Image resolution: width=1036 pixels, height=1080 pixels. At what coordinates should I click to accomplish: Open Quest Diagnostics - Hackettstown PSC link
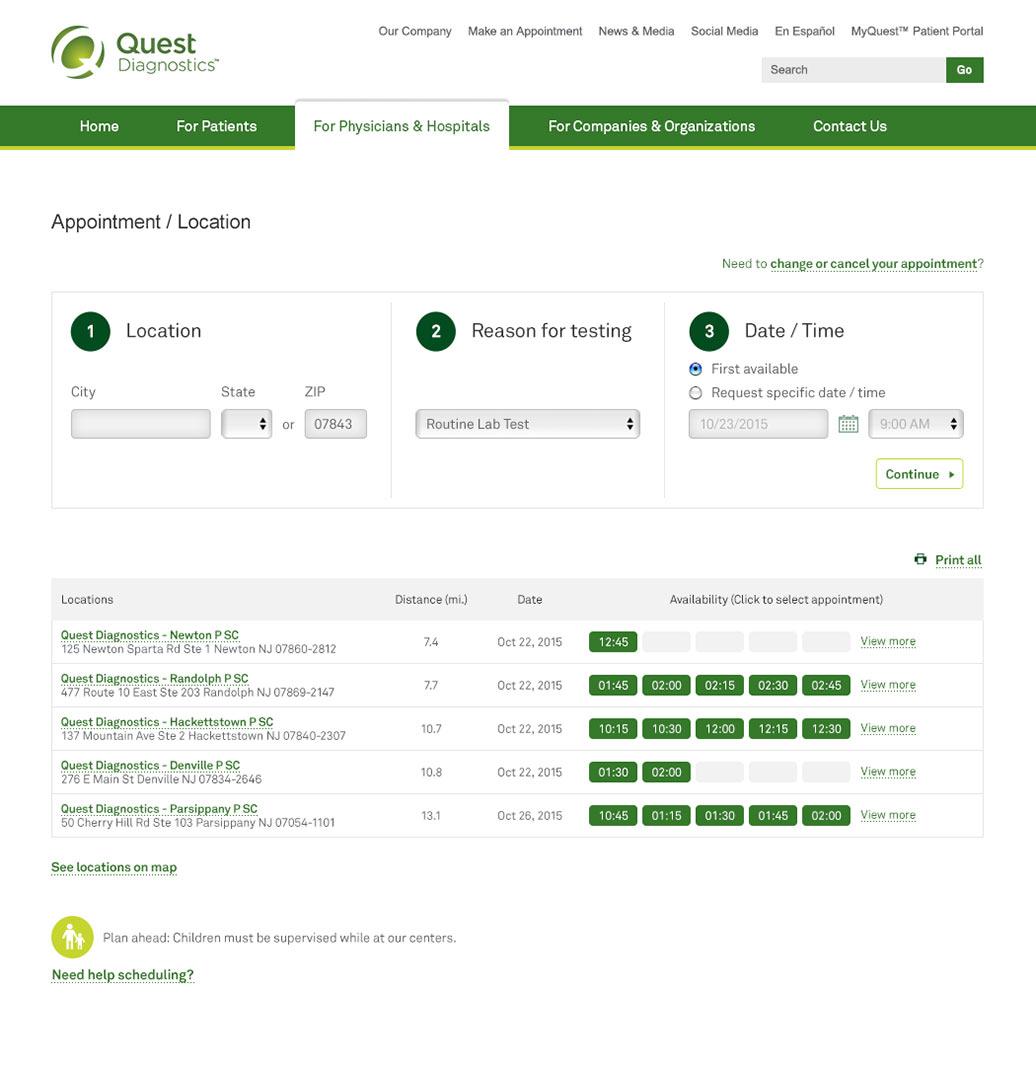[167, 722]
